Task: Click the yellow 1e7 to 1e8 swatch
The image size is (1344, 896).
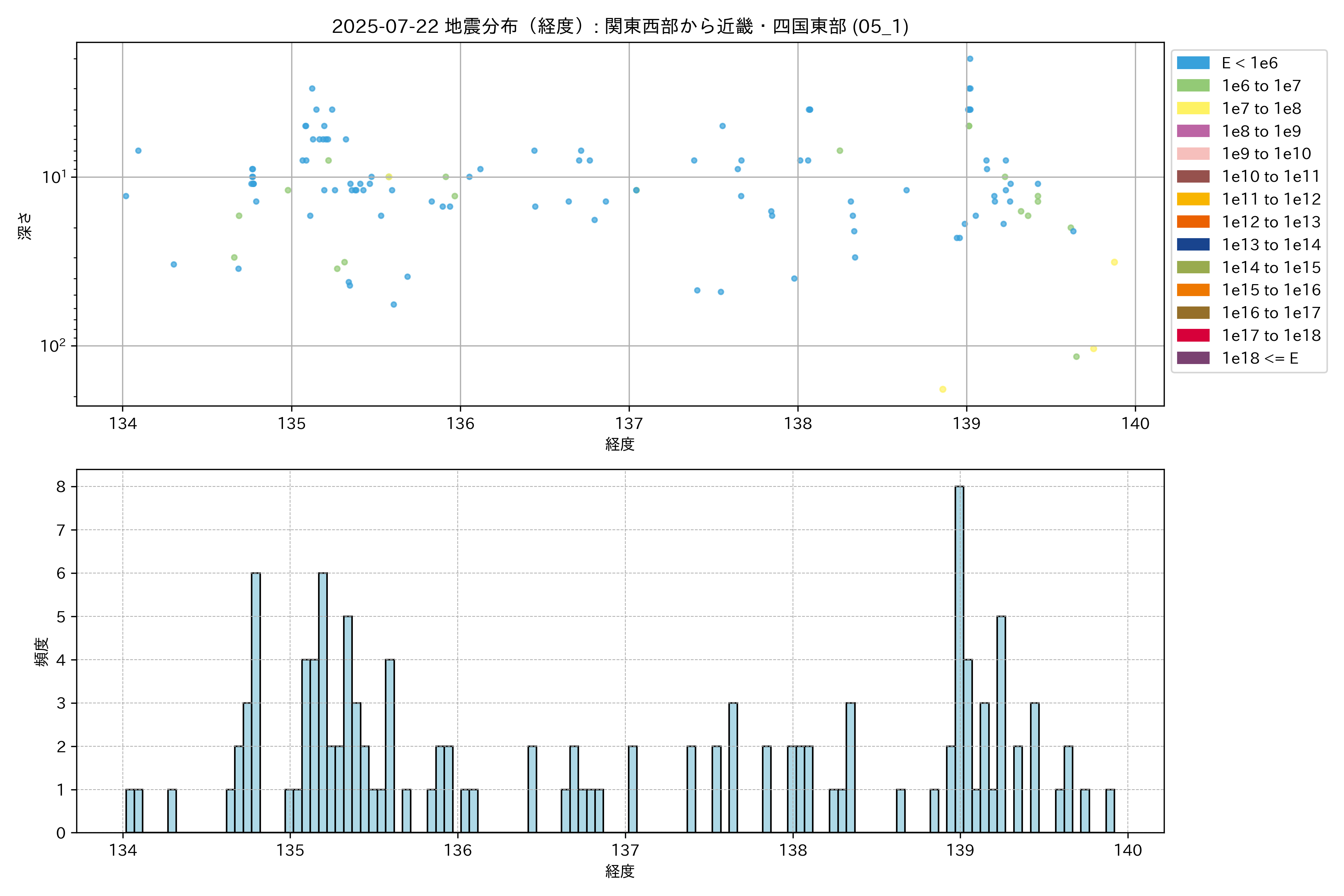Action: coord(1193,109)
